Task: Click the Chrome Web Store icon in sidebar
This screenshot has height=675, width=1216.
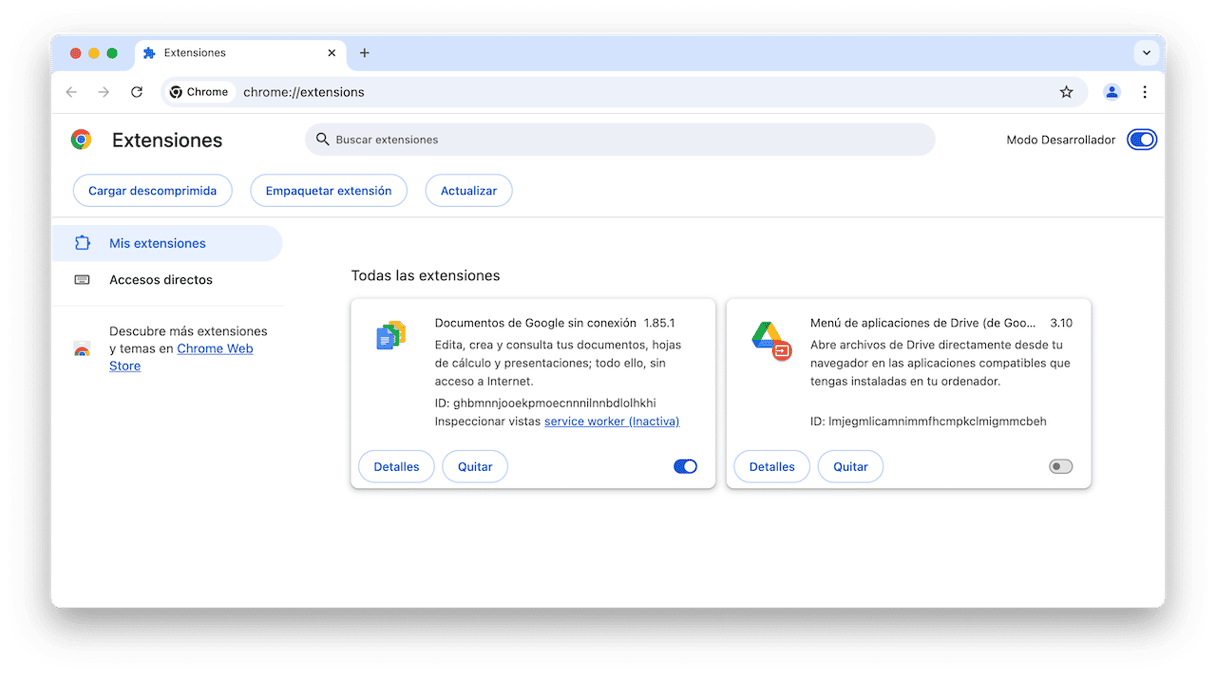Action: 82,349
